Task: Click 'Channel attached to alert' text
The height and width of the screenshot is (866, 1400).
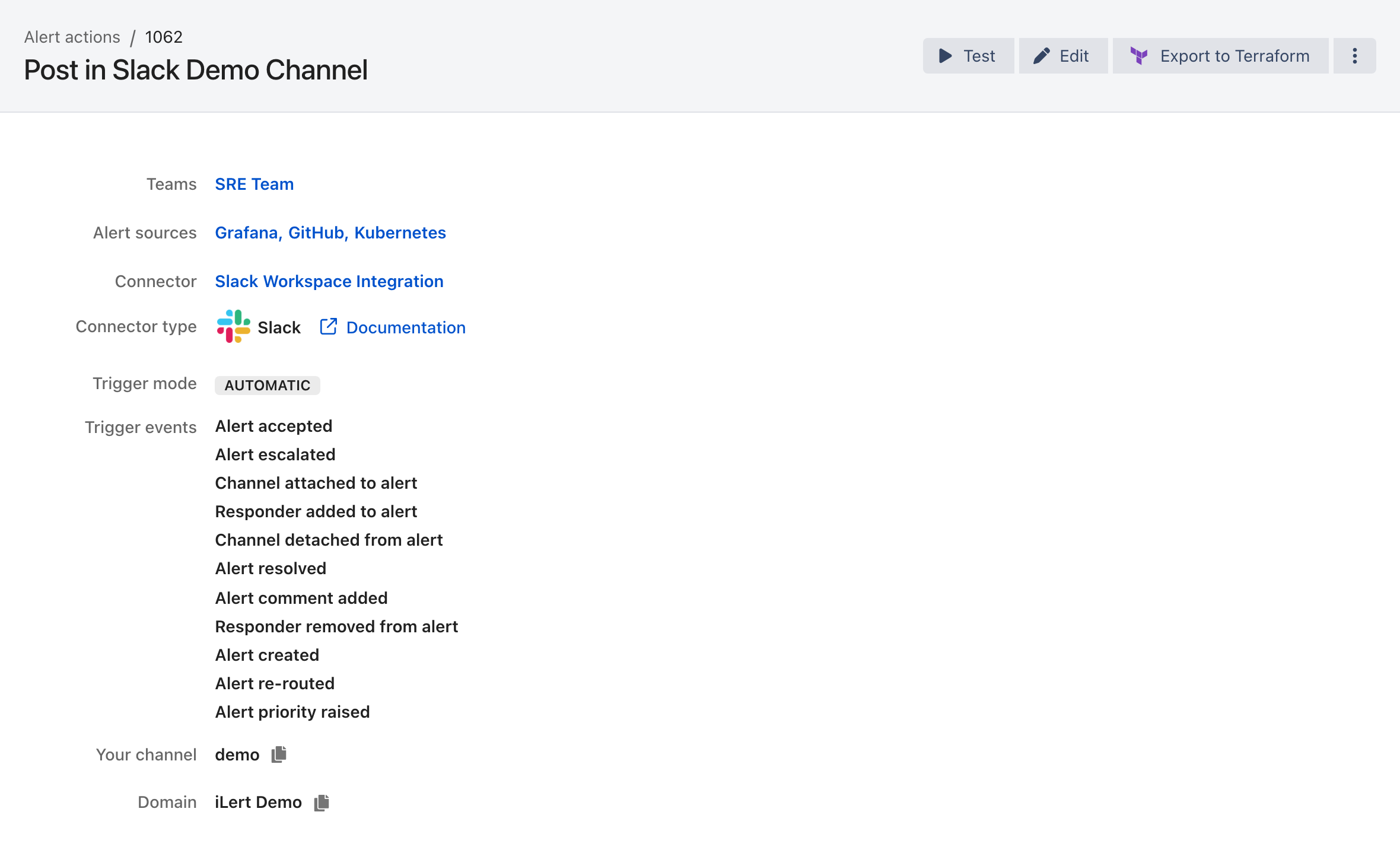Action: click(316, 483)
